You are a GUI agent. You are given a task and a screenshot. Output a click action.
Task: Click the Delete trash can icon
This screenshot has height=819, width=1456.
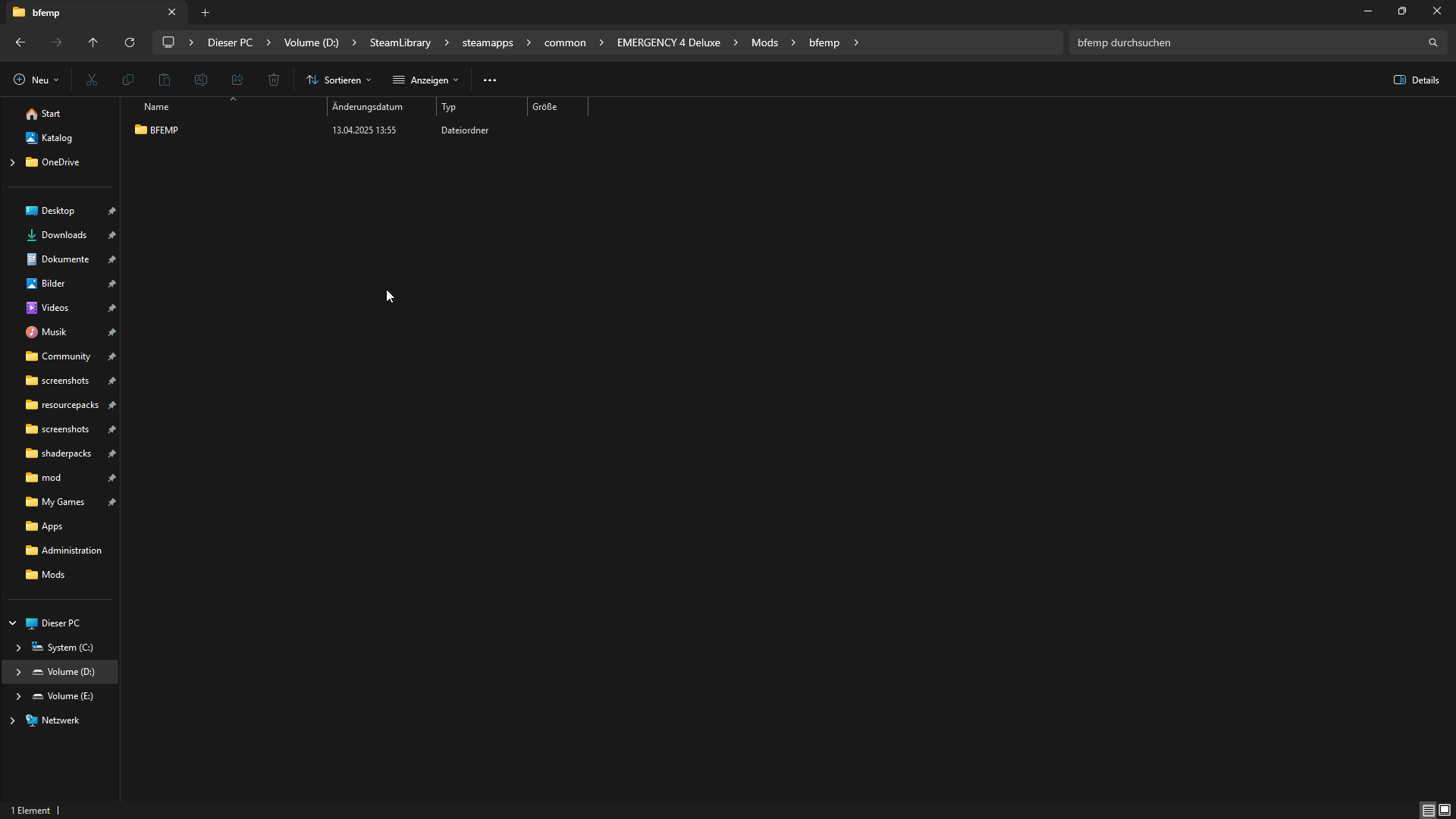click(x=274, y=80)
